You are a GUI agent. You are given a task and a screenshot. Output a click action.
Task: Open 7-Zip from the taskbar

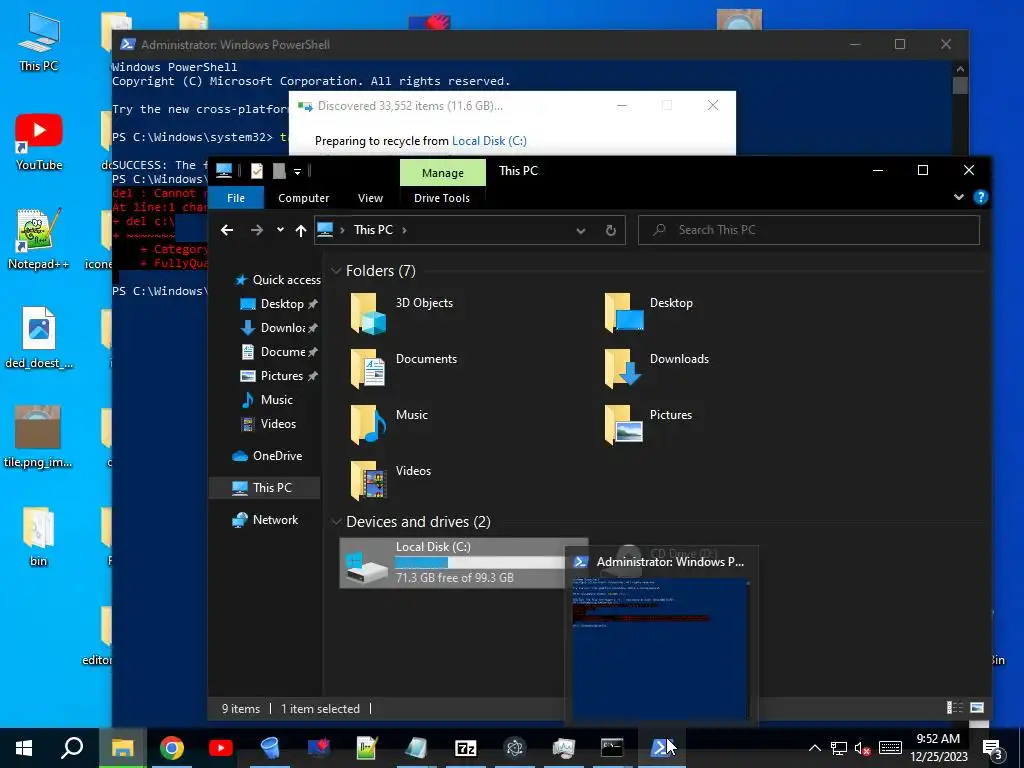point(466,748)
